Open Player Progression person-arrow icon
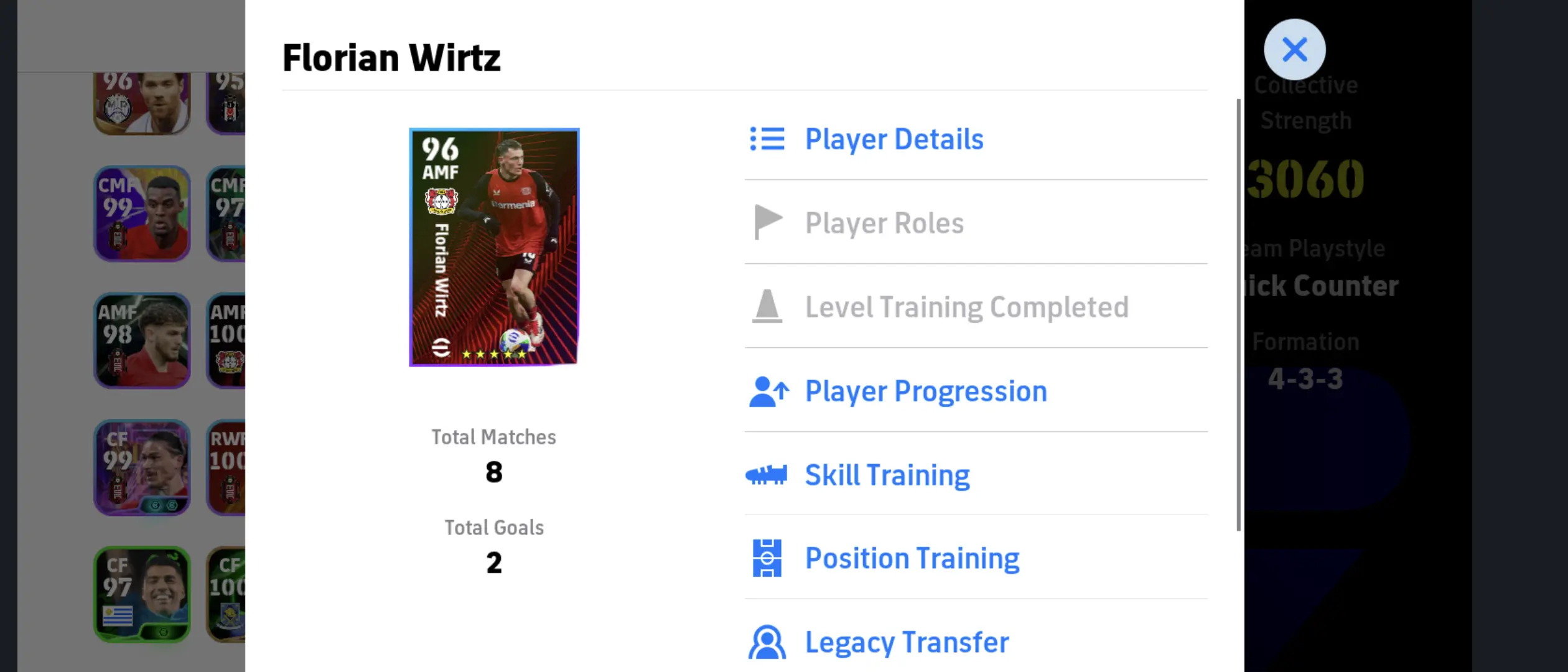 [x=769, y=391]
